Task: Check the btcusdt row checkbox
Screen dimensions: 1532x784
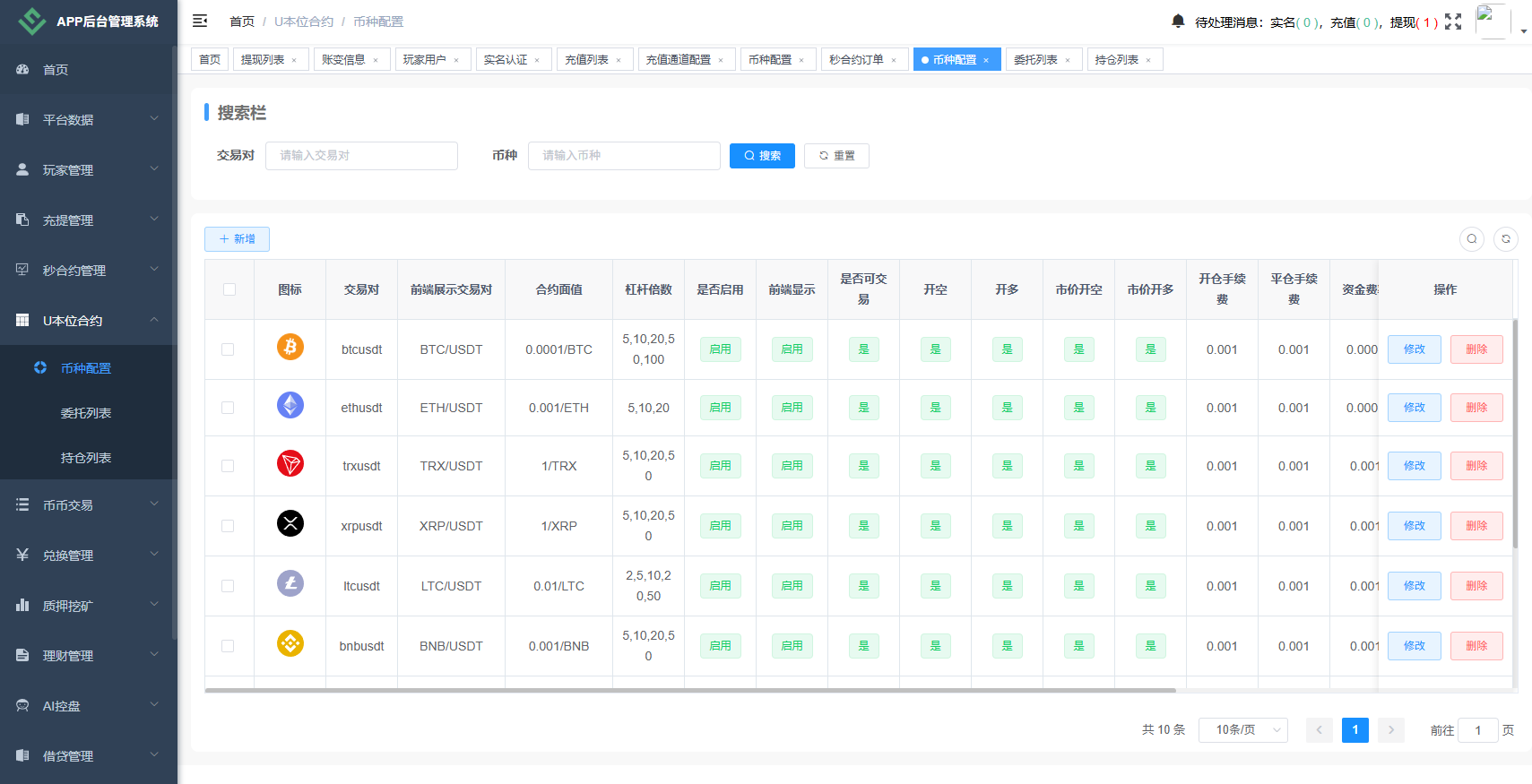Action: pos(228,349)
